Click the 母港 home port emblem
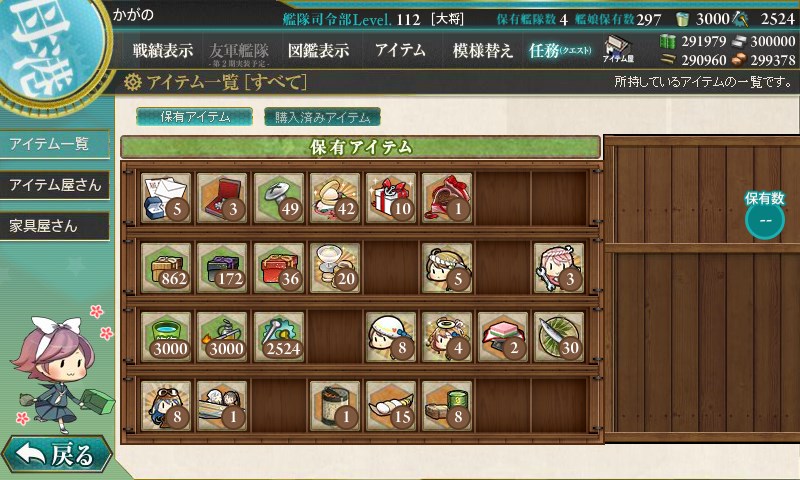 (x=48, y=48)
